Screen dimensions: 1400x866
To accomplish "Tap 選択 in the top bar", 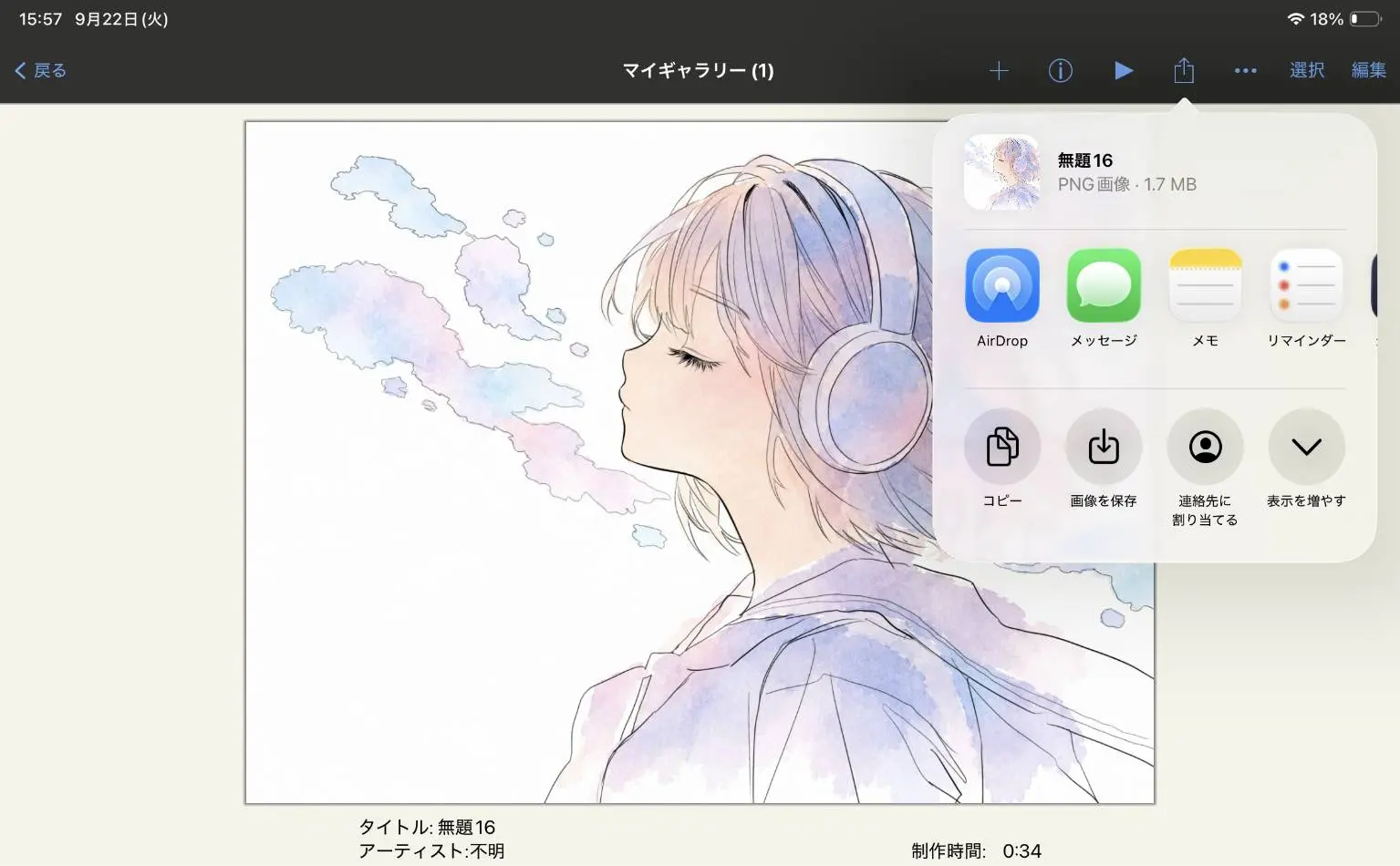I will click(x=1306, y=70).
